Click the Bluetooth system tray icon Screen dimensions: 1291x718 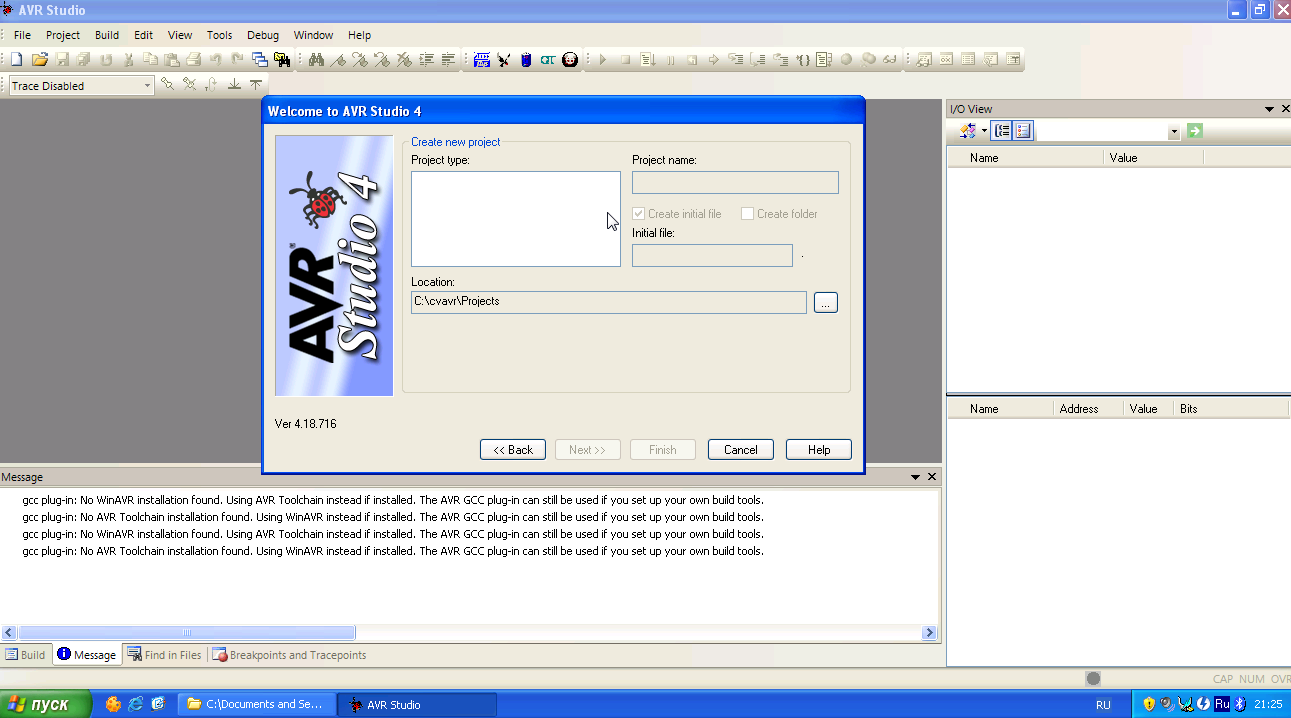click(x=1240, y=704)
